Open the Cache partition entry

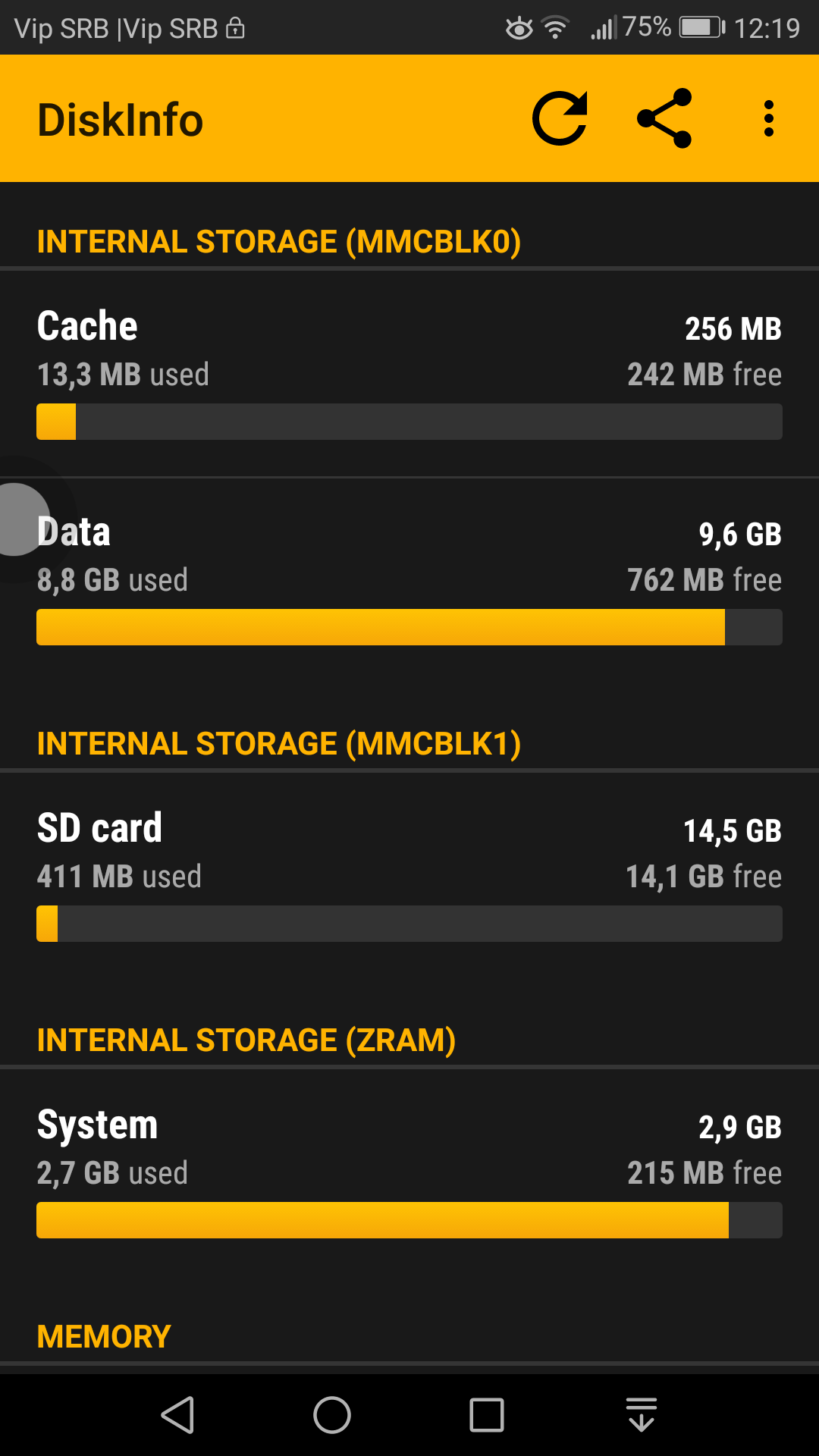(409, 350)
